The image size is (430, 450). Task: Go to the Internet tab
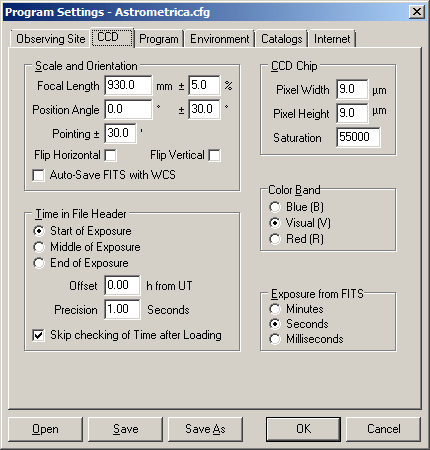pyautogui.click(x=332, y=39)
